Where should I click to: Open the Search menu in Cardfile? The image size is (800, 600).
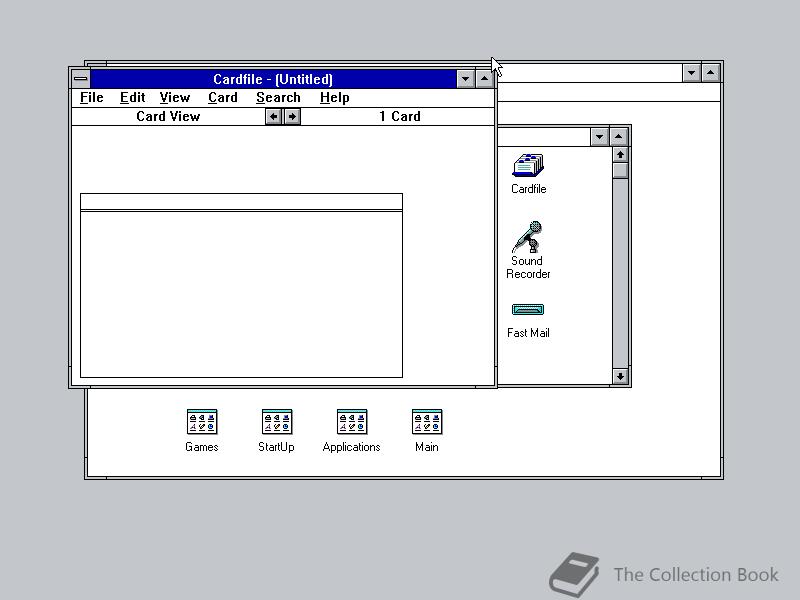pos(278,97)
